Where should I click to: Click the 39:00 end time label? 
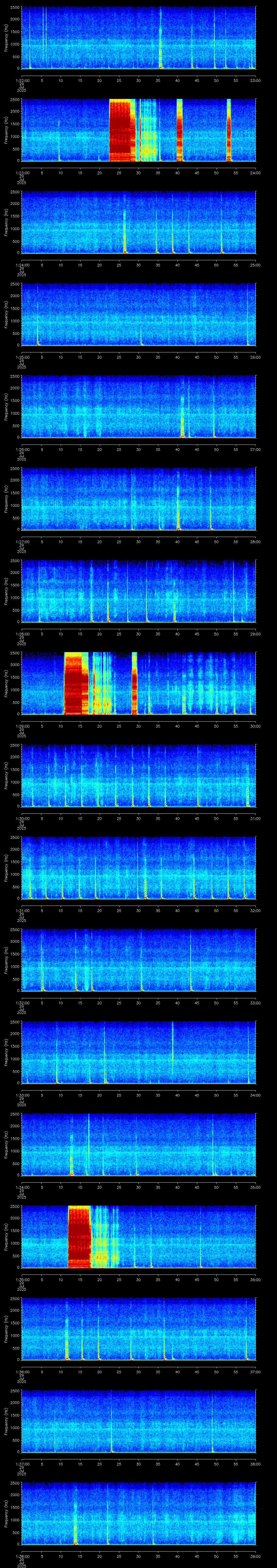point(255,1556)
